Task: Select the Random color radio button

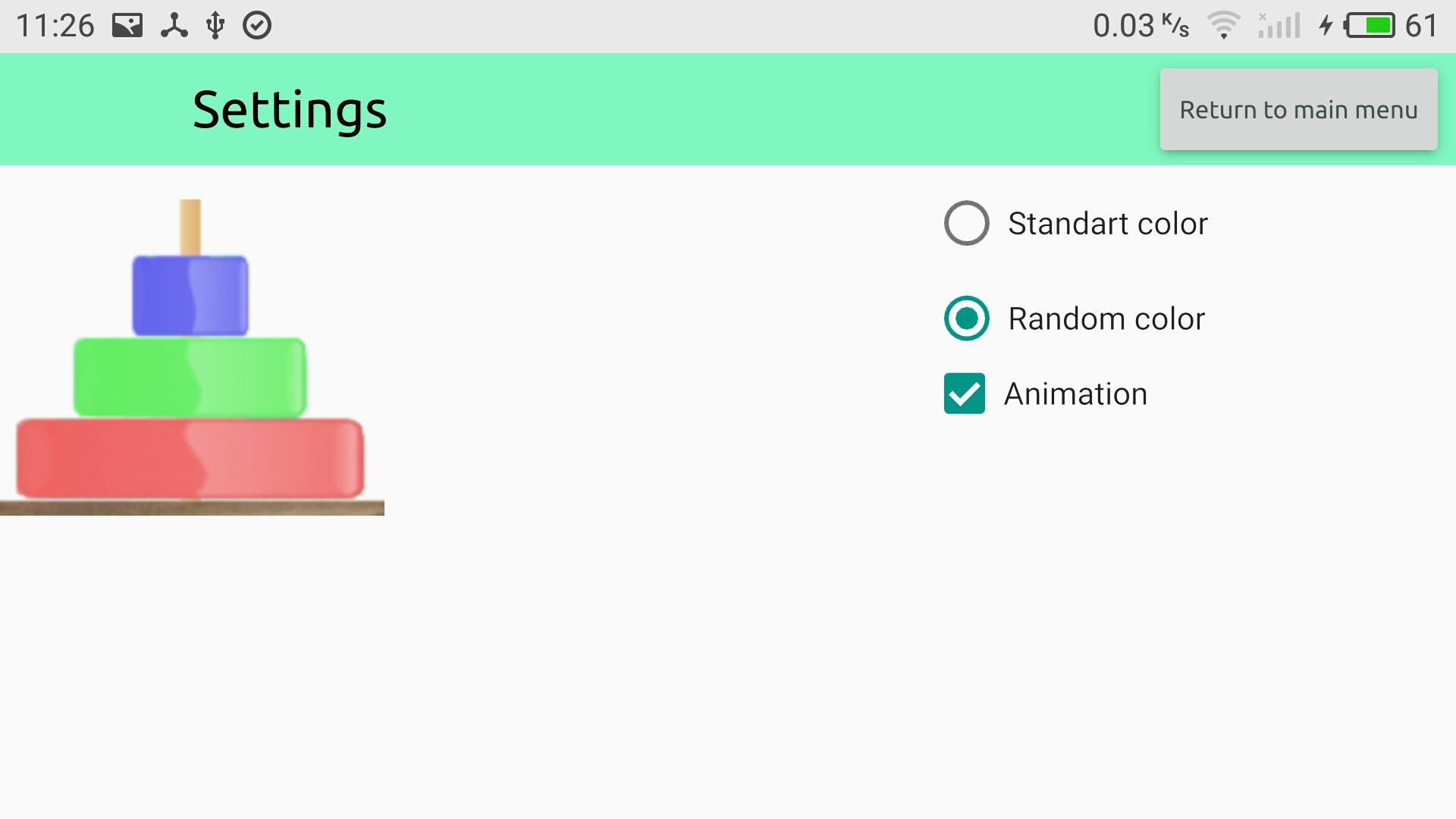Action: (x=966, y=318)
